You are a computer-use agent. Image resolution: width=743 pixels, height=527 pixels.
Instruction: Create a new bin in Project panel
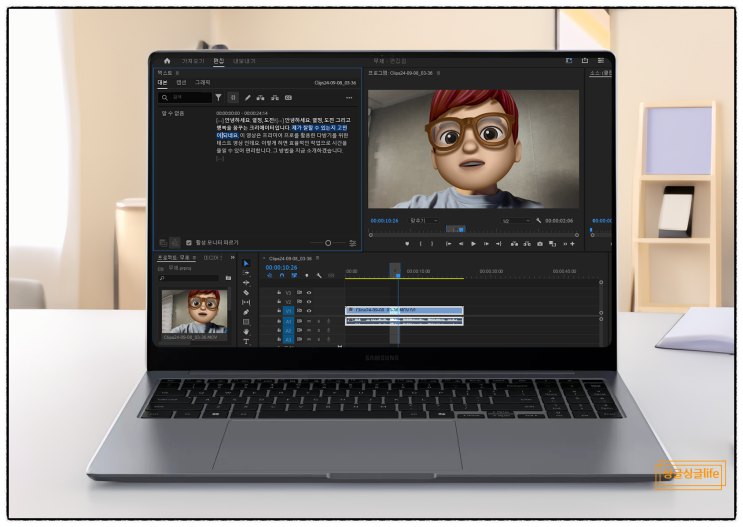click(228, 278)
